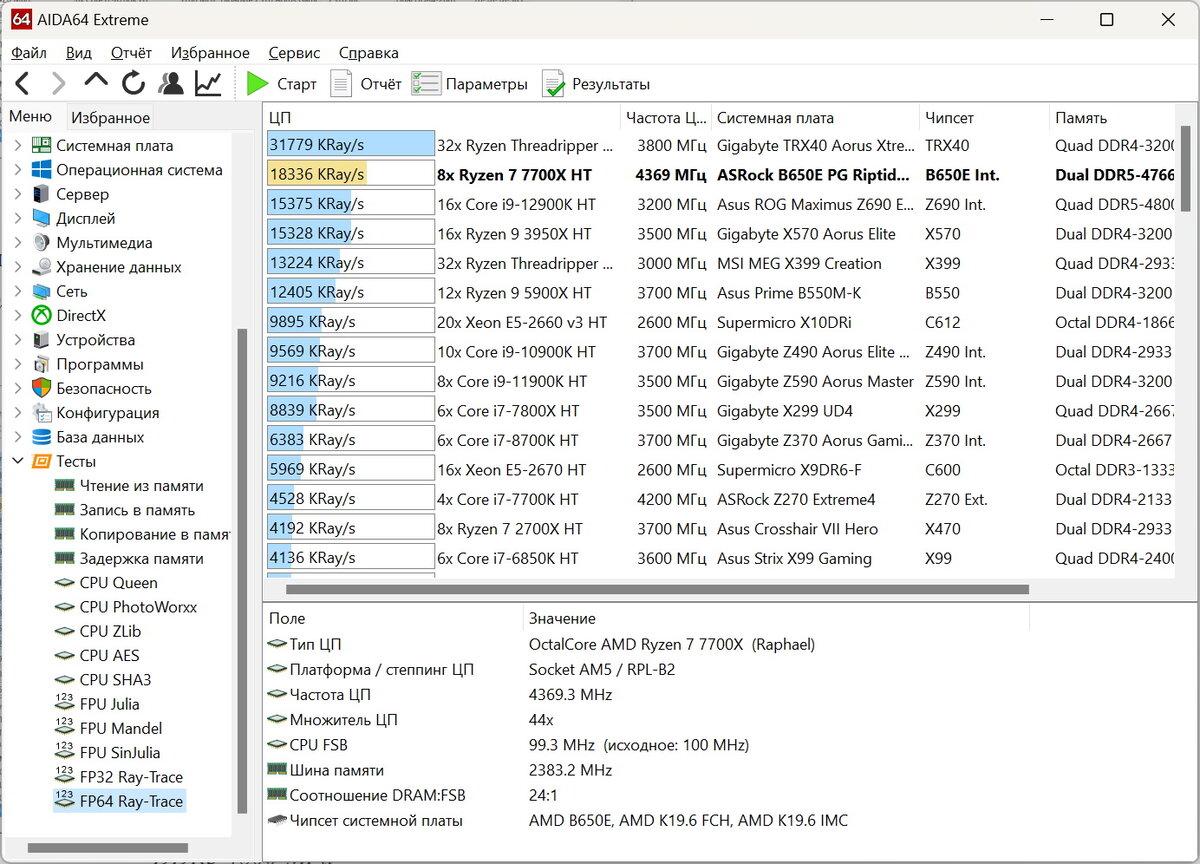Click the Мультимедиа speaker icon

tap(41, 243)
